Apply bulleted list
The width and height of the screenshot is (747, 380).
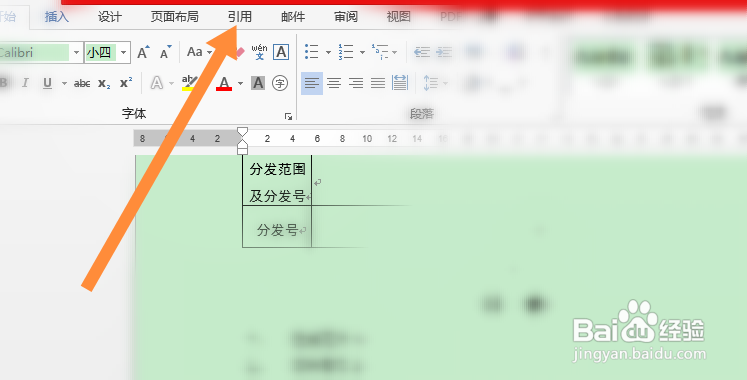[312, 52]
